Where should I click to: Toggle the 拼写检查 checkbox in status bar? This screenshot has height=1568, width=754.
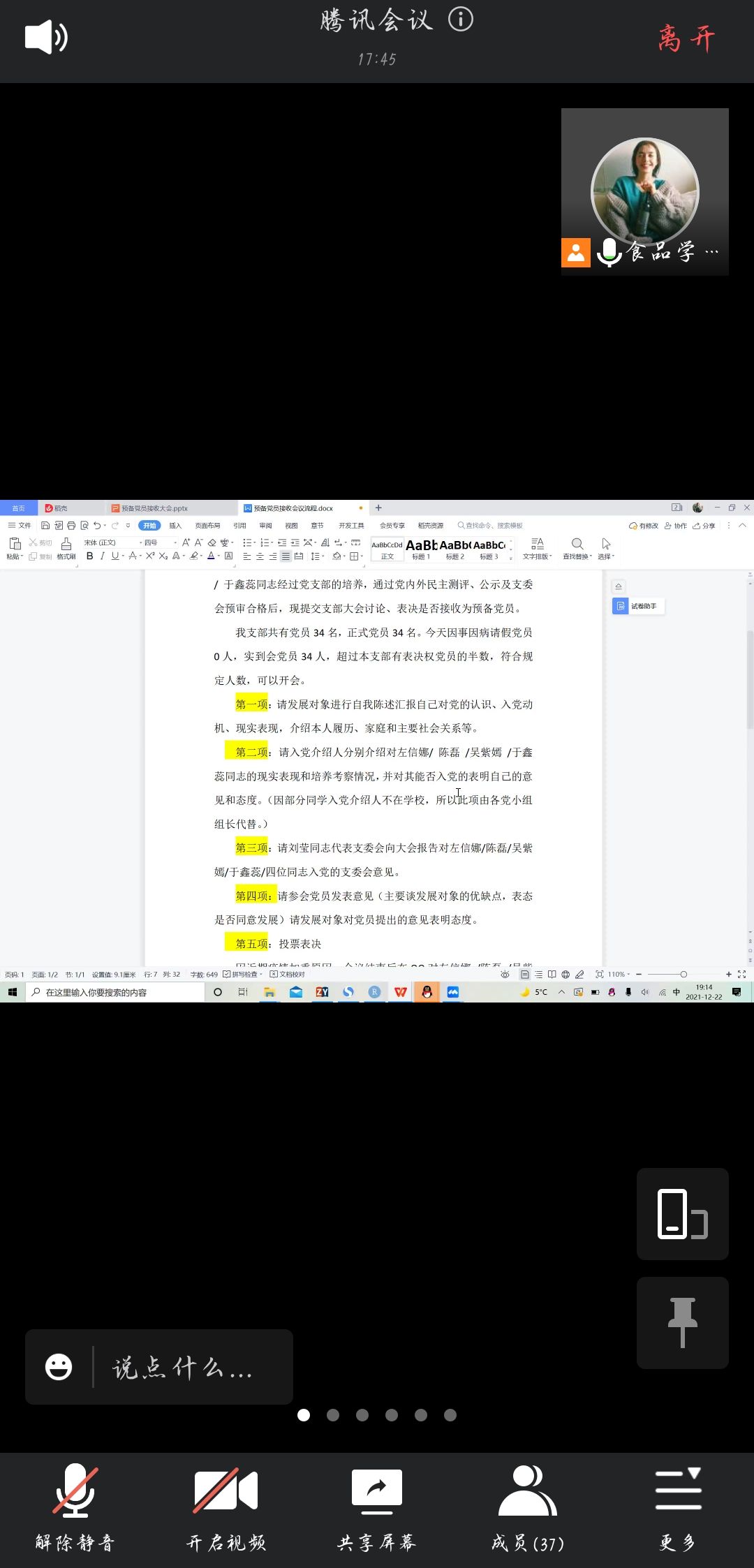click(x=227, y=974)
